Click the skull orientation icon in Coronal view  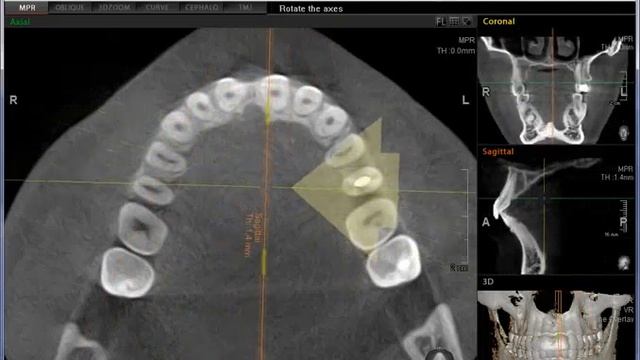pyautogui.click(x=623, y=133)
